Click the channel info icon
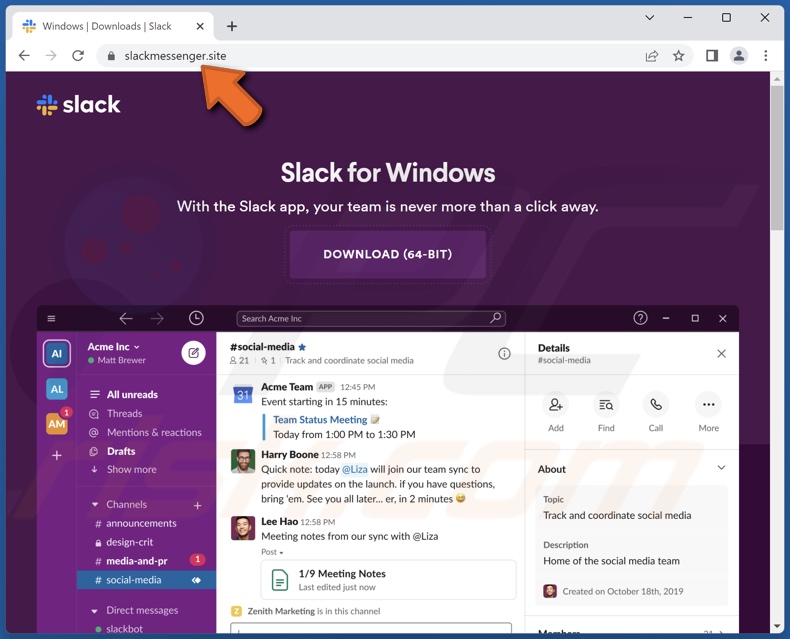The image size is (790, 639). point(504,354)
